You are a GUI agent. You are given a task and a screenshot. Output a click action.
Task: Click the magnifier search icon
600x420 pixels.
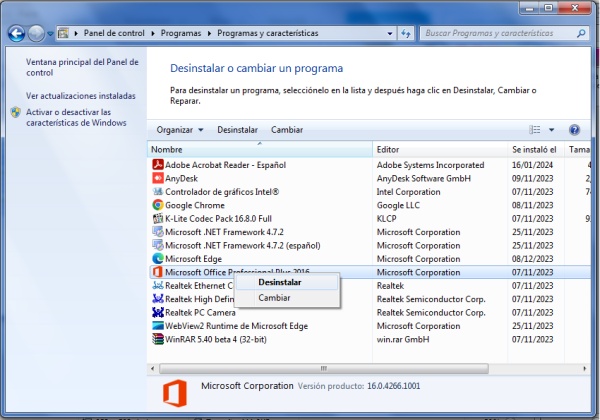(x=581, y=33)
